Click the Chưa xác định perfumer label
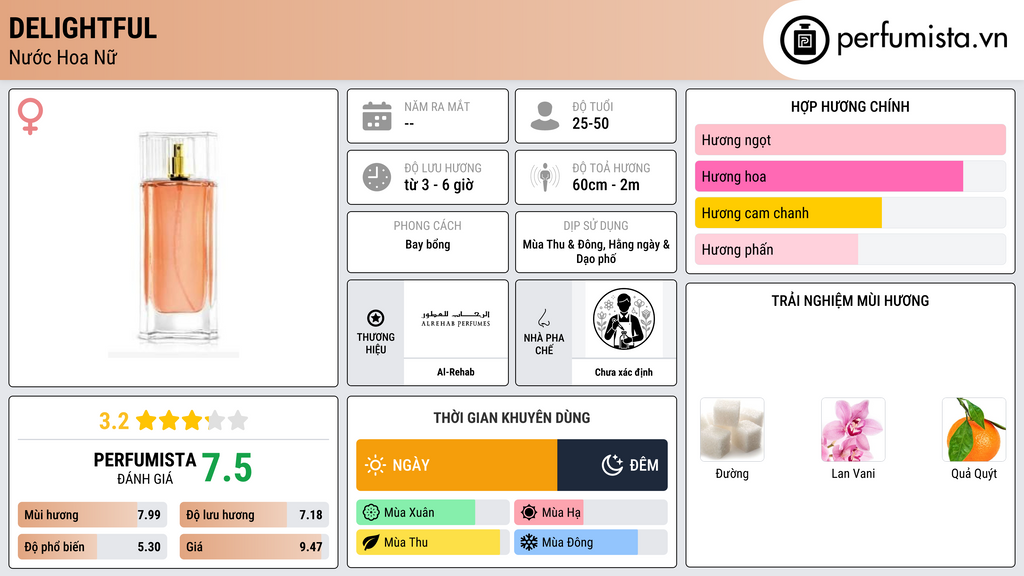This screenshot has width=1024, height=576. (624, 372)
